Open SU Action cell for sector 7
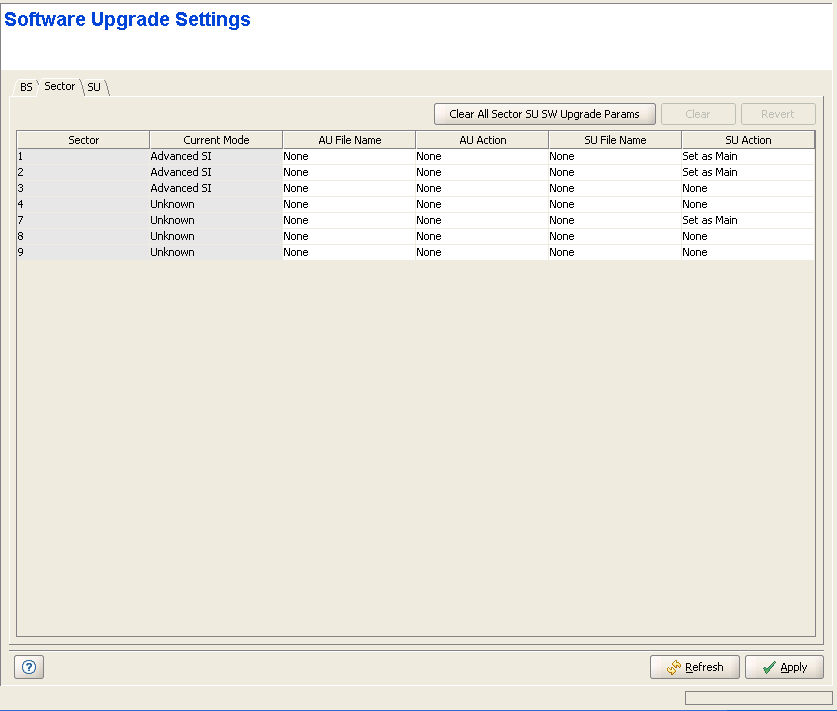Image resolution: width=837 pixels, height=711 pixels. coord(747,220)
